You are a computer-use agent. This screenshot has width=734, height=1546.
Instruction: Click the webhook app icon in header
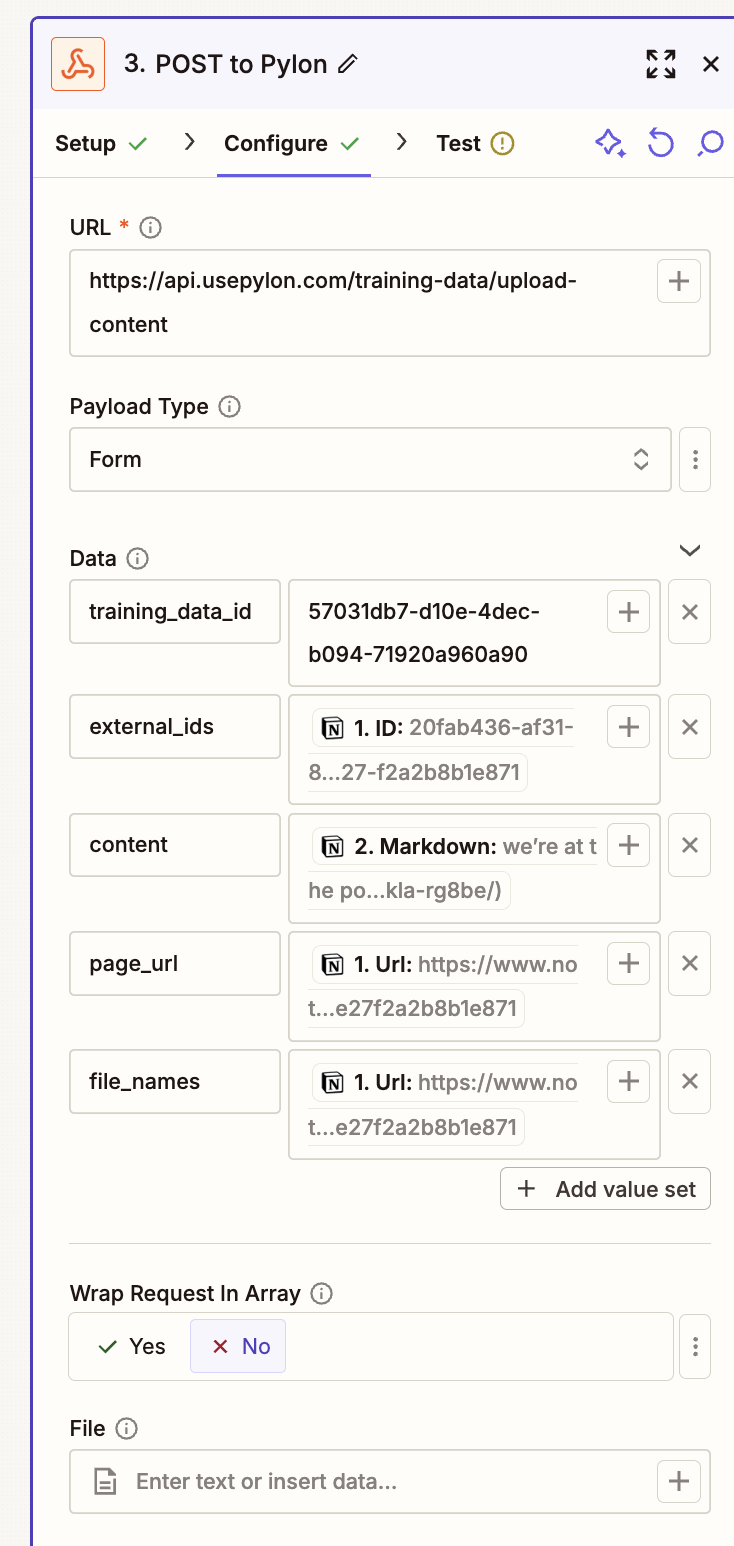coord(78,65)
